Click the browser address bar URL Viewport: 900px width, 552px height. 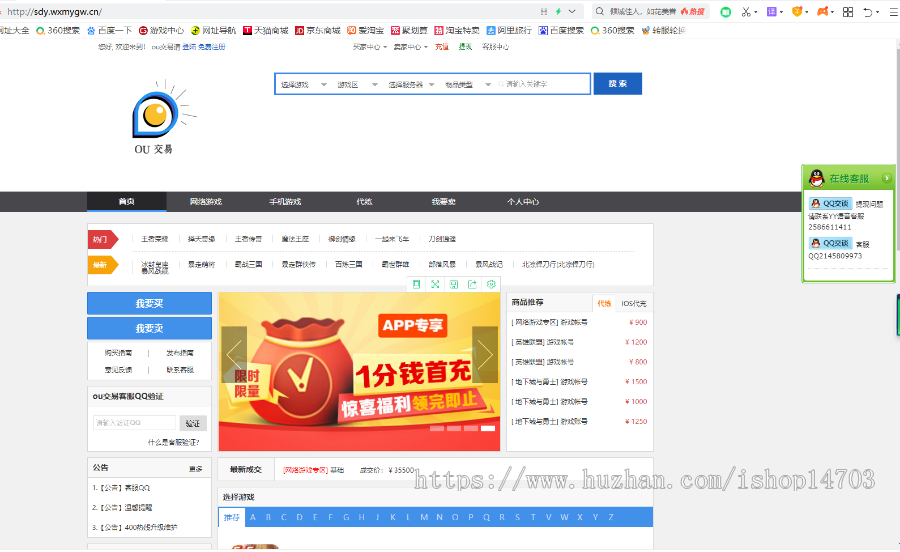point(55,11)
